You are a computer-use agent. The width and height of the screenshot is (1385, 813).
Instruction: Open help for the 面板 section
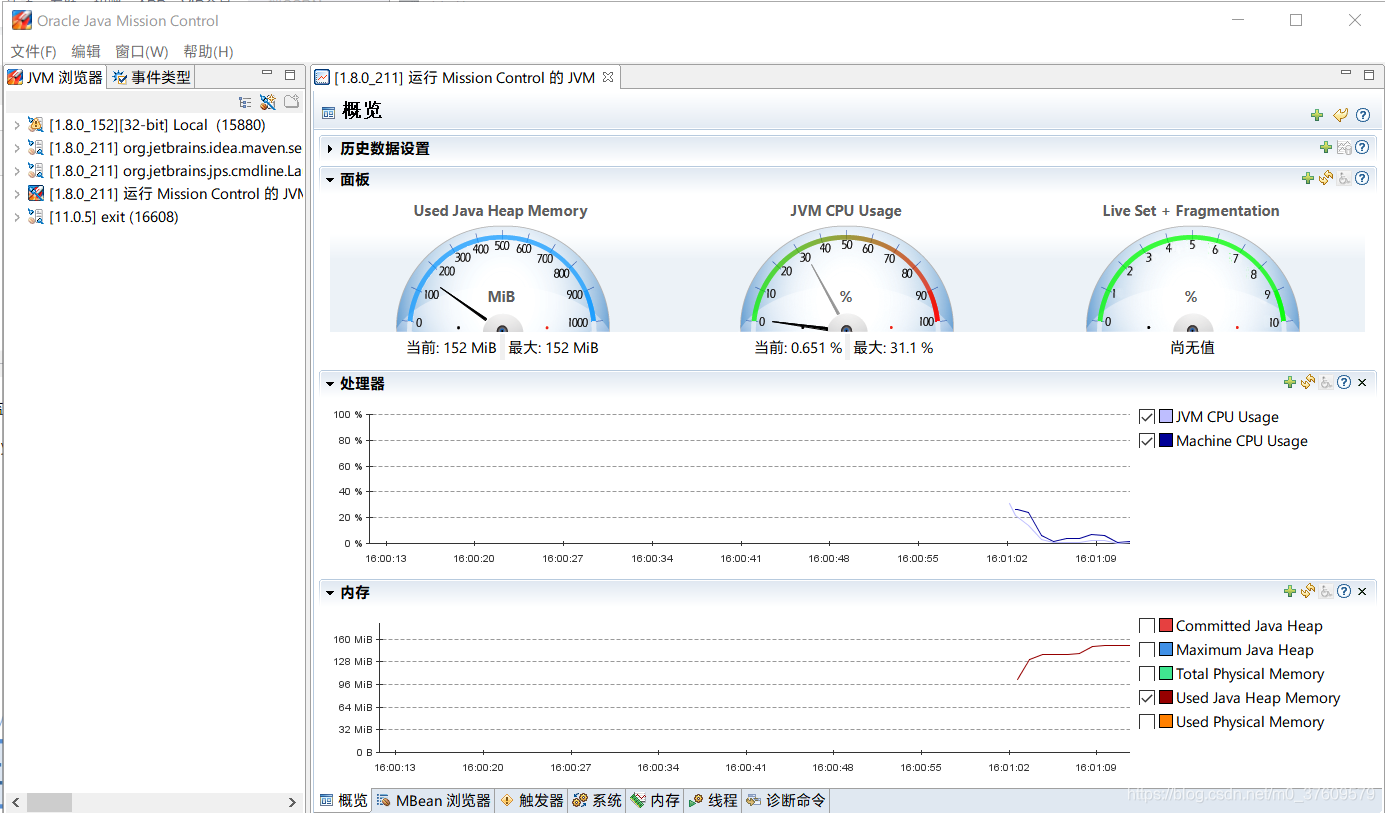pos(1362,178)
